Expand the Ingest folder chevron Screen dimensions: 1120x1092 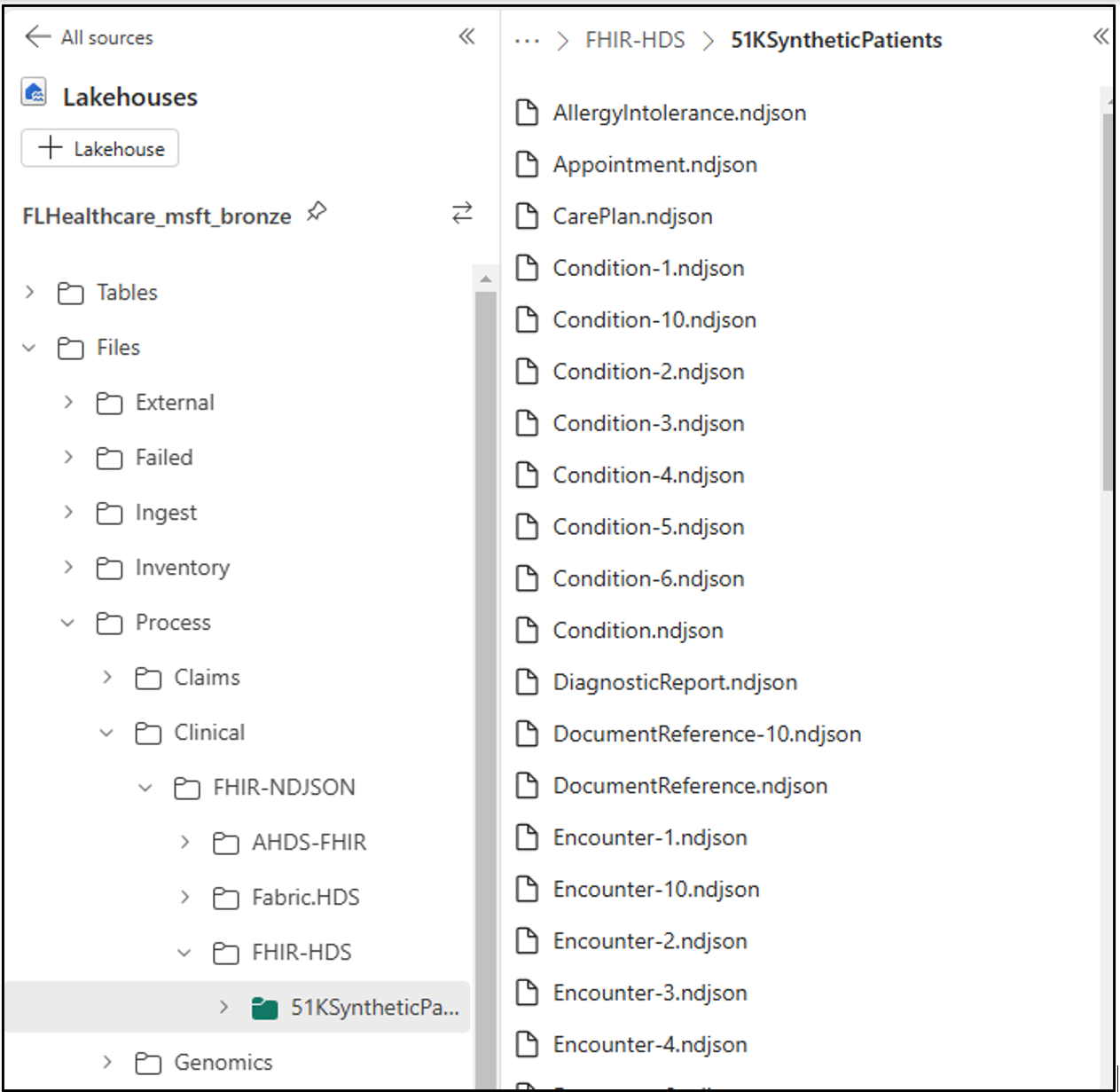(x=68, y=512)
